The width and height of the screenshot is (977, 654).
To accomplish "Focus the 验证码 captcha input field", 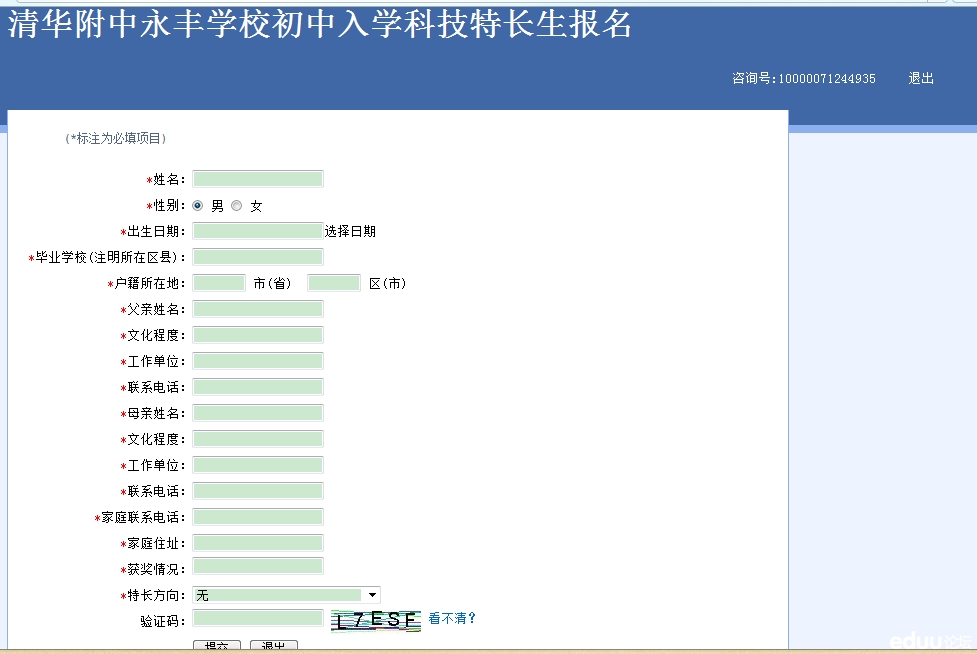I will [258, 620].
